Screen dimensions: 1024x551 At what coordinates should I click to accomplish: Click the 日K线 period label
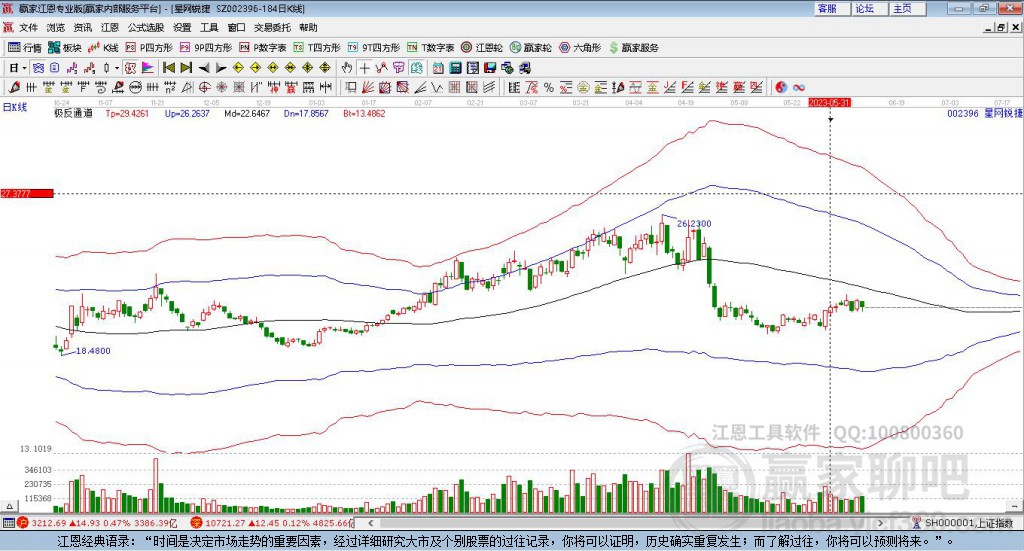[15, 107]
